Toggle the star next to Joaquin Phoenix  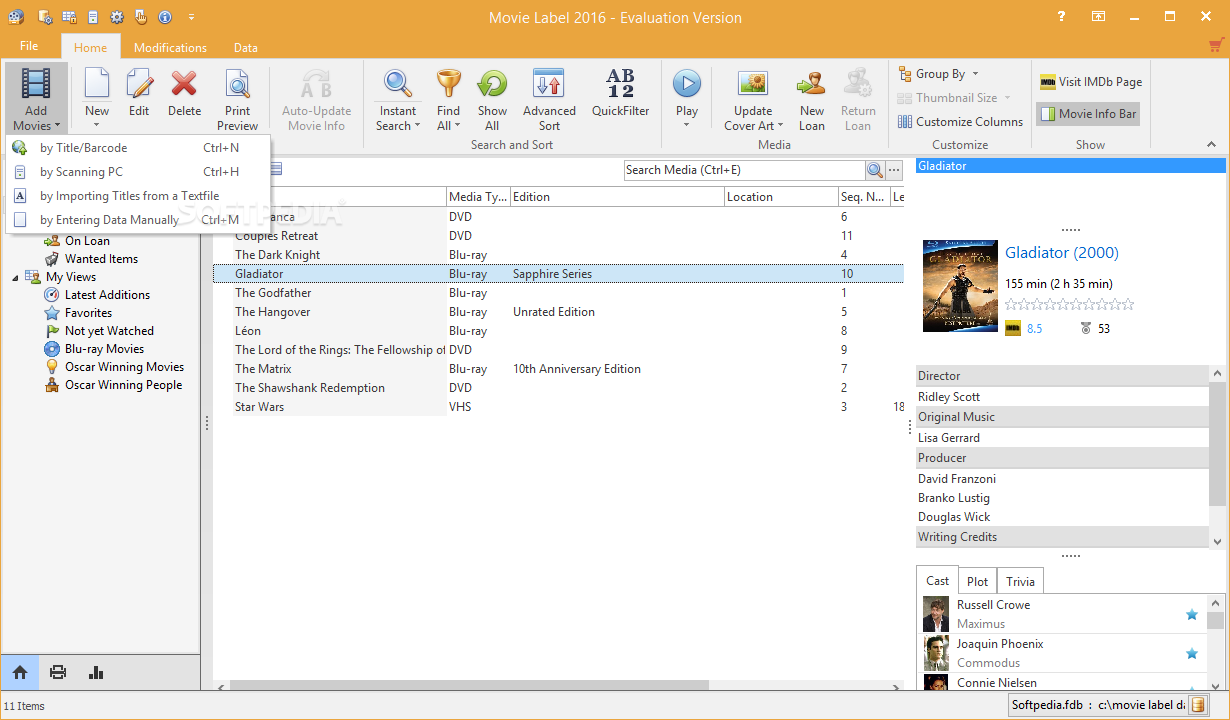tap(1192, 654)
